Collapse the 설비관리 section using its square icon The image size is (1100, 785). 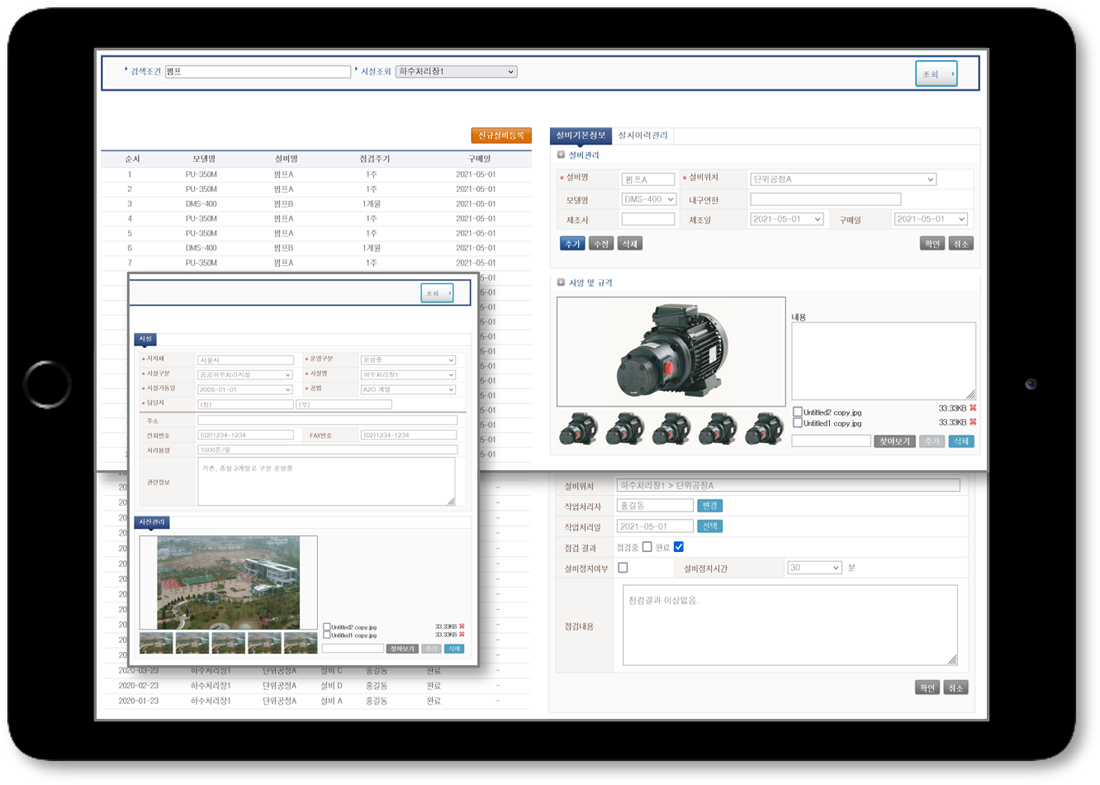pos(561,155)
